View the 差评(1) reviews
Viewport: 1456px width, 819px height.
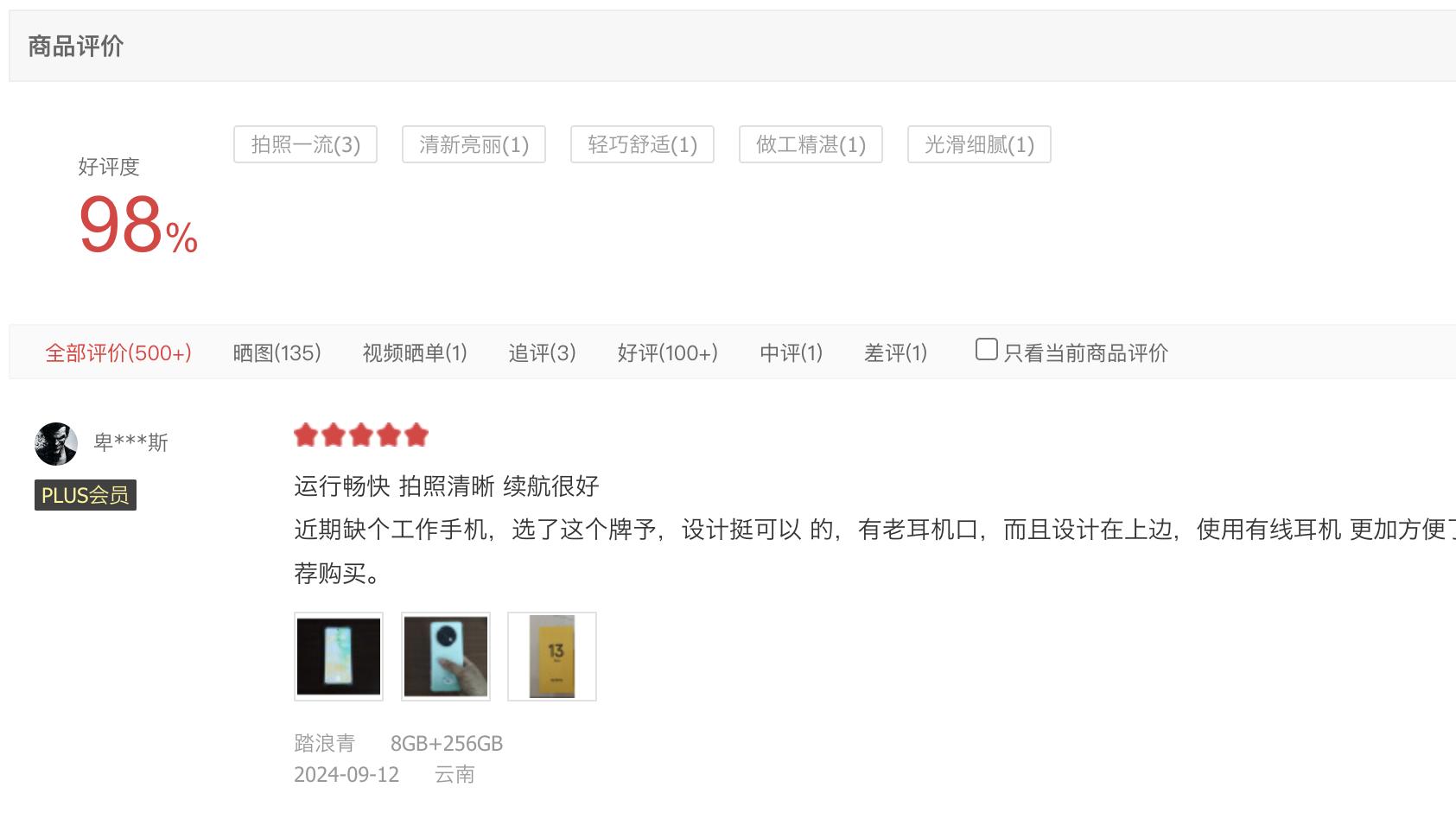click(896, 352)
